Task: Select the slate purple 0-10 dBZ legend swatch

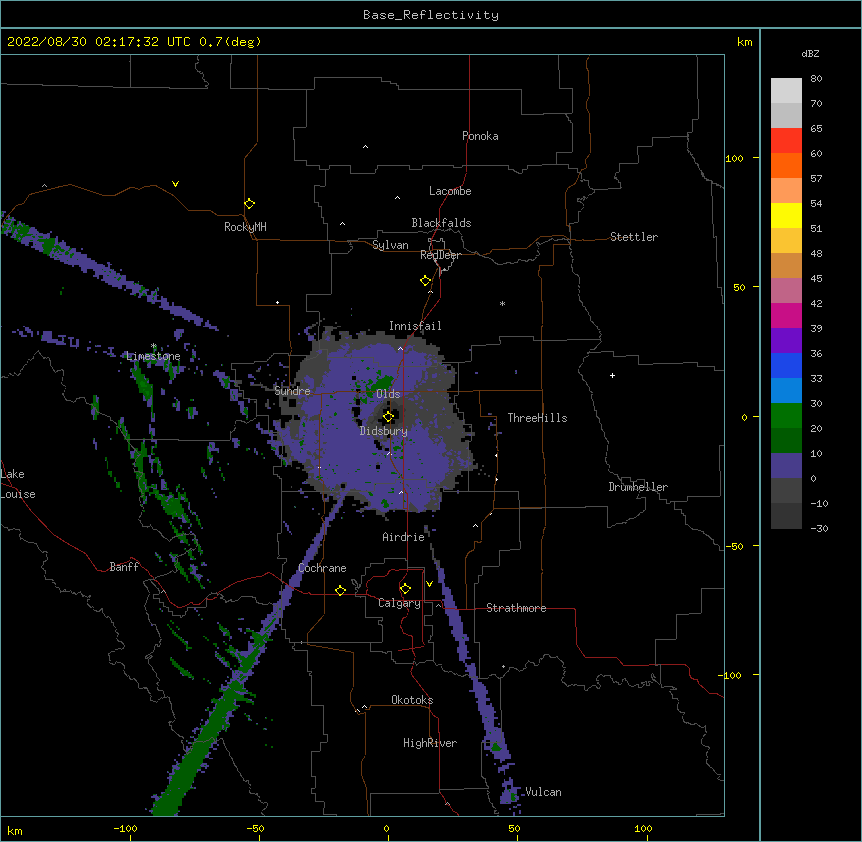Action: [786, 466]
